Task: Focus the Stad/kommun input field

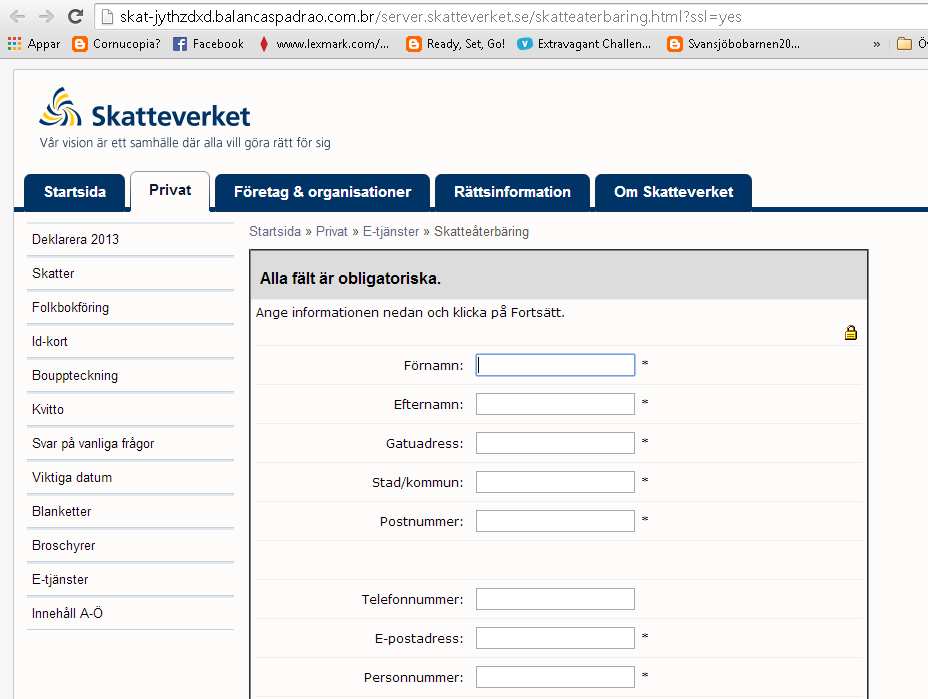Action: pyautogui.click(x=555, y=482)
